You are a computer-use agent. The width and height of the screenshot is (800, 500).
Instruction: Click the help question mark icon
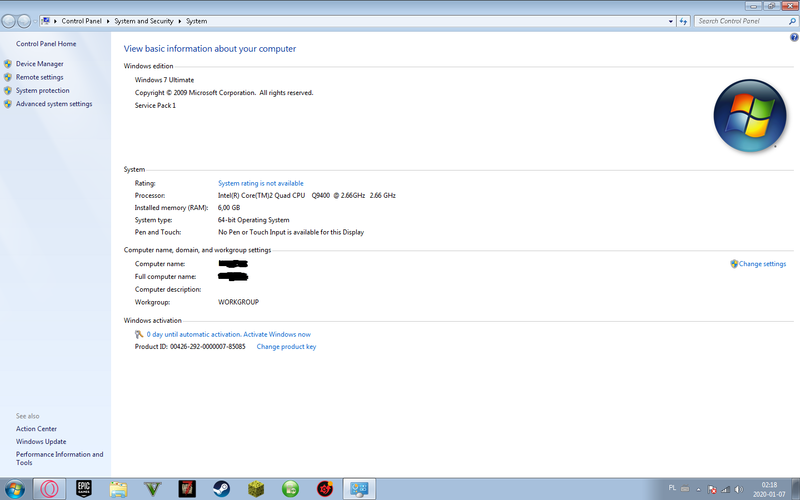click(x=794, y=37)
